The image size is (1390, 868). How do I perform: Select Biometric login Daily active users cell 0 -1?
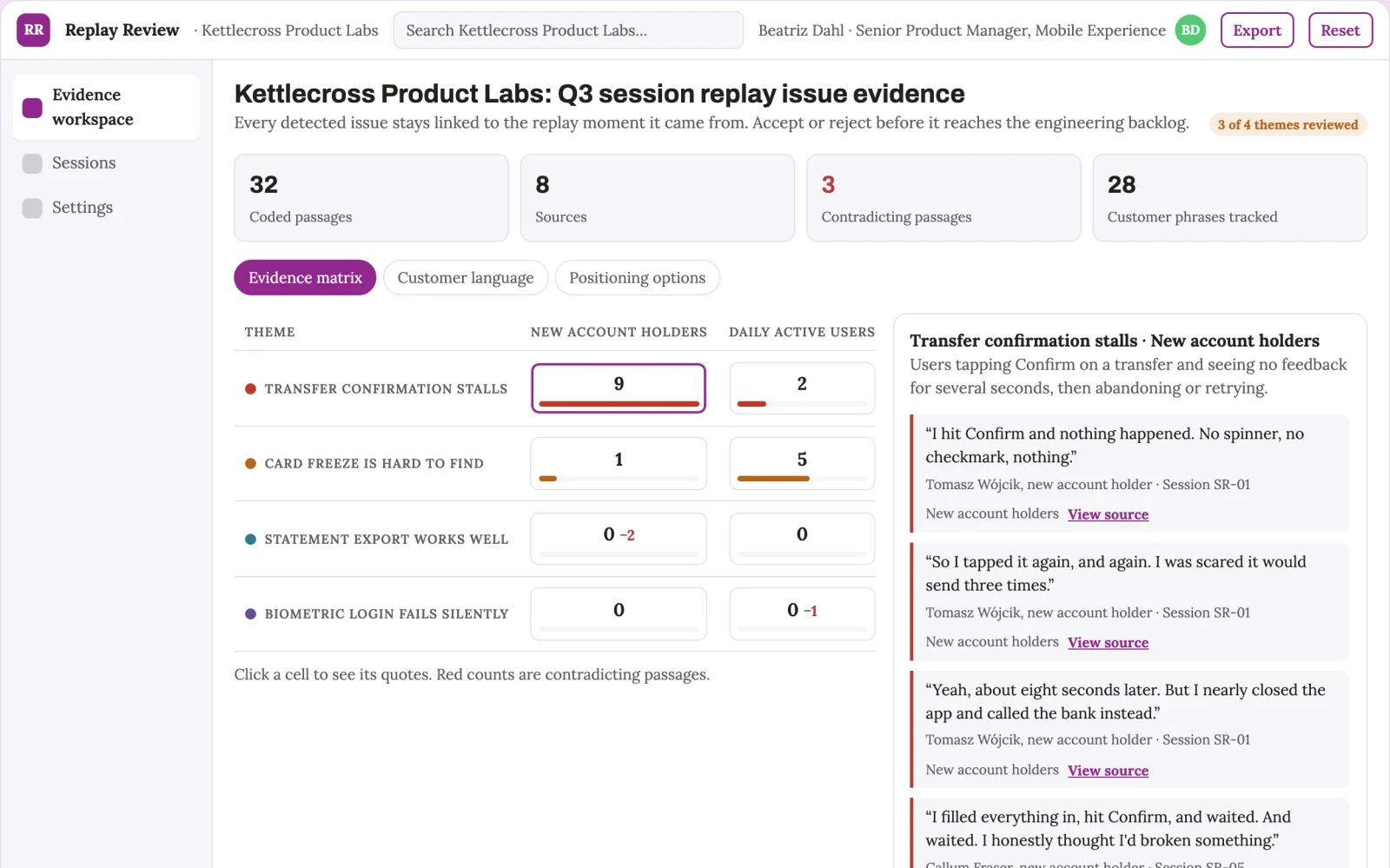[802, 614]
